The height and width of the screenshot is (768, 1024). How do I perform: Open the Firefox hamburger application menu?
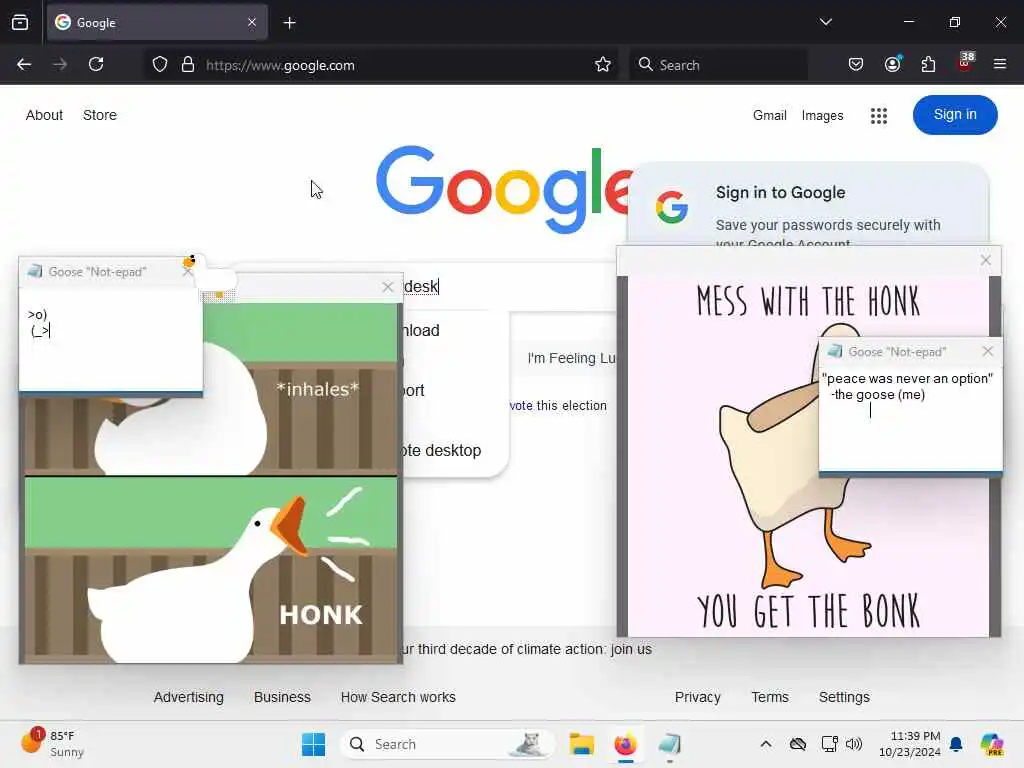tap(1000, 65)
